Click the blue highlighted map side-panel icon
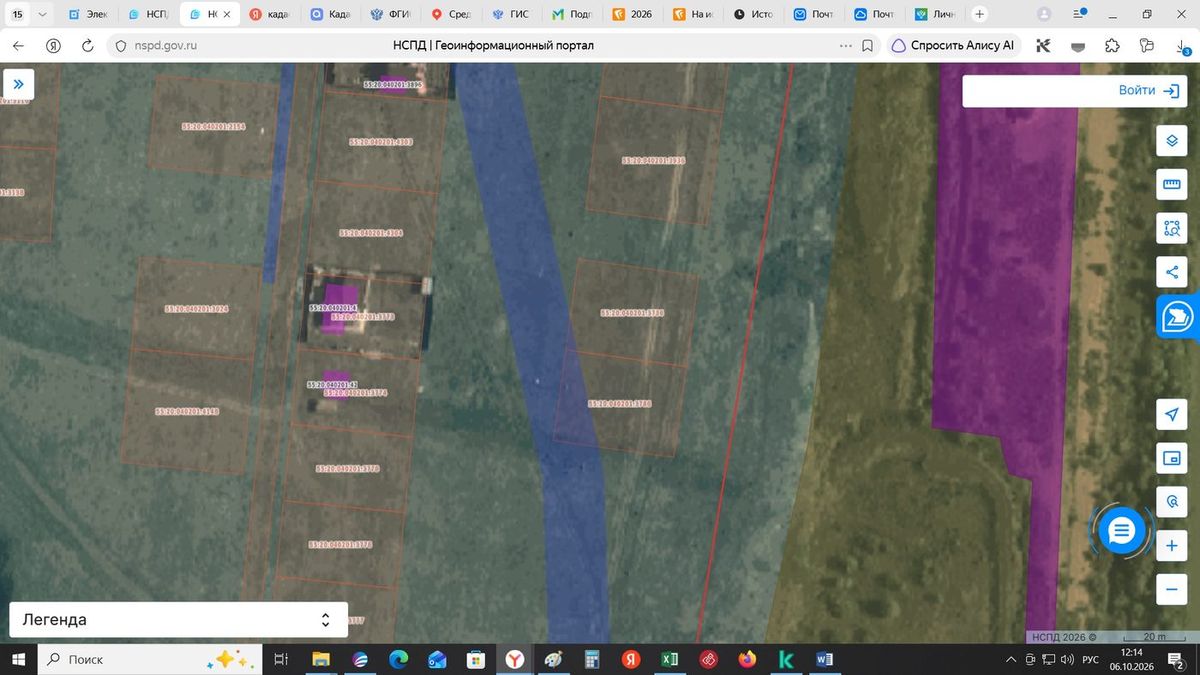Viewport: 1200px width, 675px height. point(1178,316)
